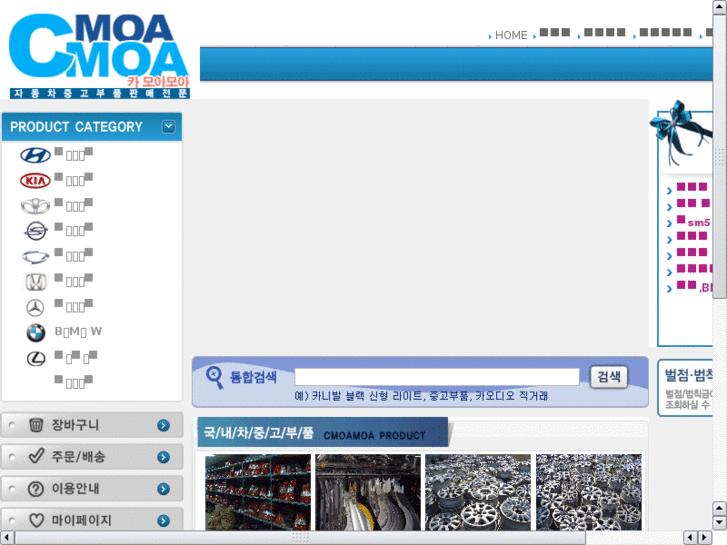Open the B M W text link
Image resolution: width=727 pixels, height=545 pixels.
[78, 331]
